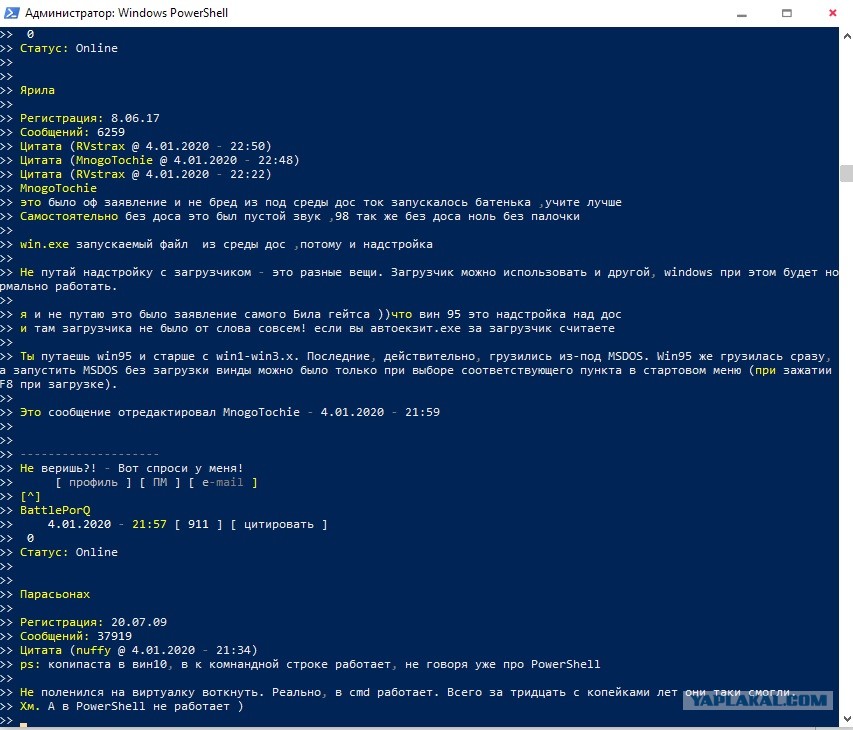This screenshot has height=730, width=853.
Task: Click the window title 'Администратор: Windows PowerShell'
Action: coord(126,13)
